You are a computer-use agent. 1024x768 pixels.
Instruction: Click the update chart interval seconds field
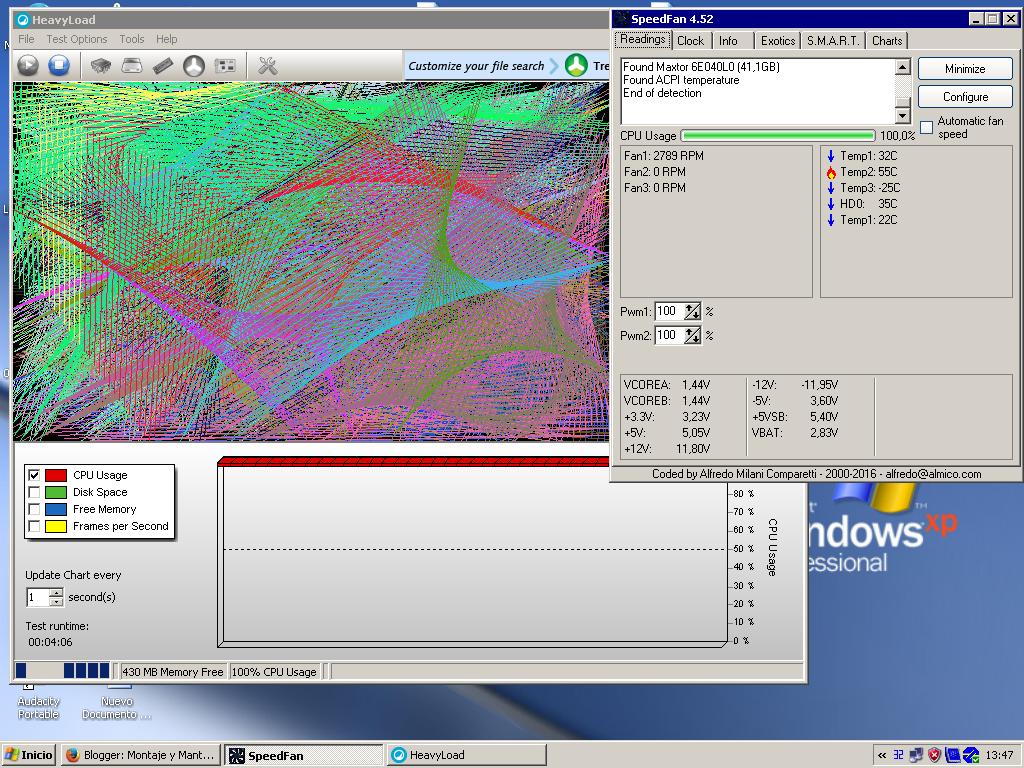click(x=38, y=597)
